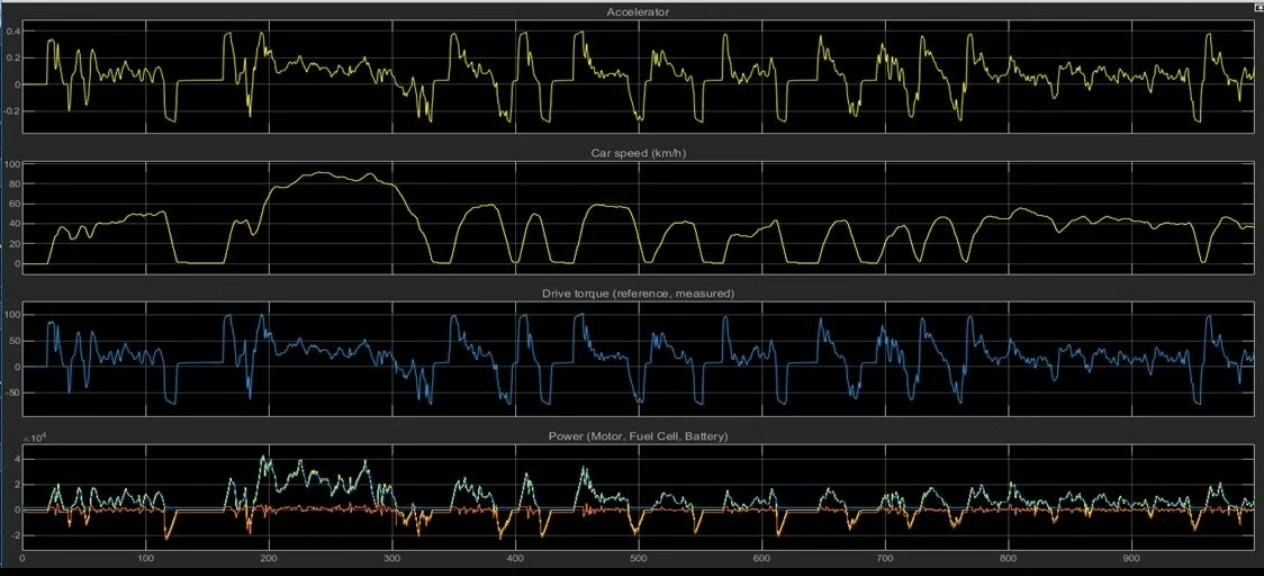Select the 'Power (Motor, Fuel Cell, Battery)' title

click(638, 437)
